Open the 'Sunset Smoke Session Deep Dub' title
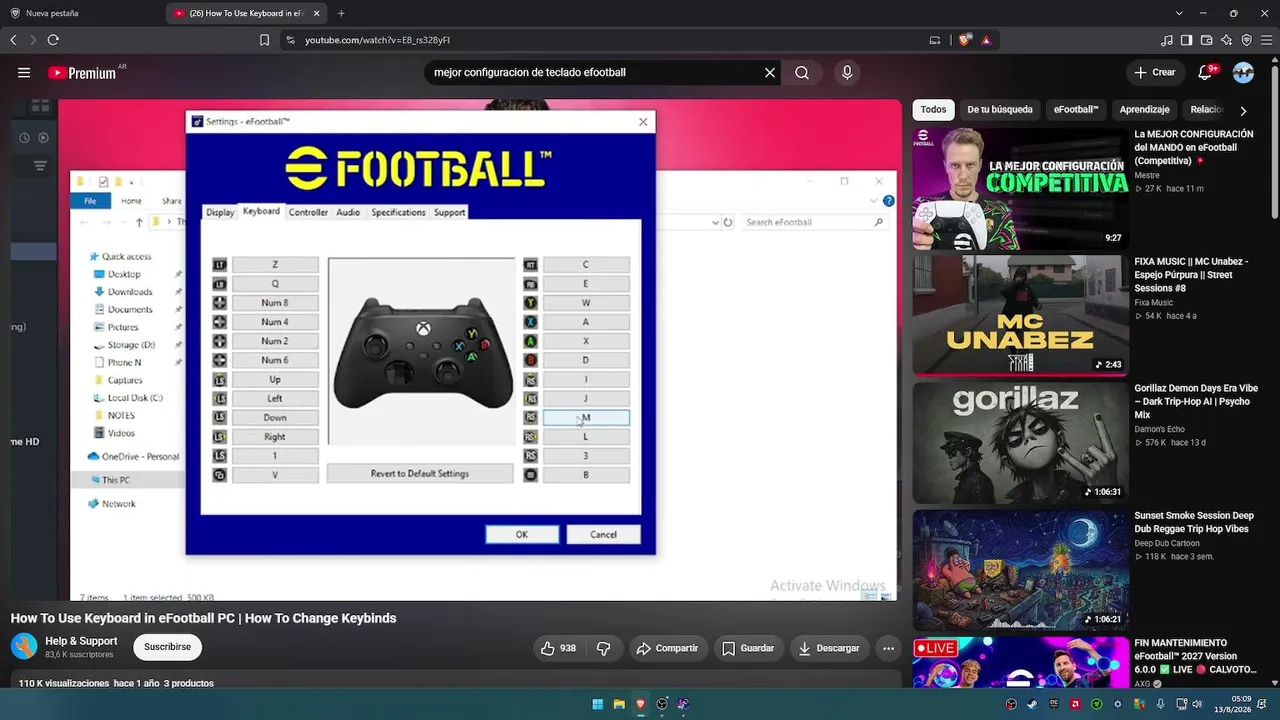Screen dimensions: 1280x720 pos(1194,522)
